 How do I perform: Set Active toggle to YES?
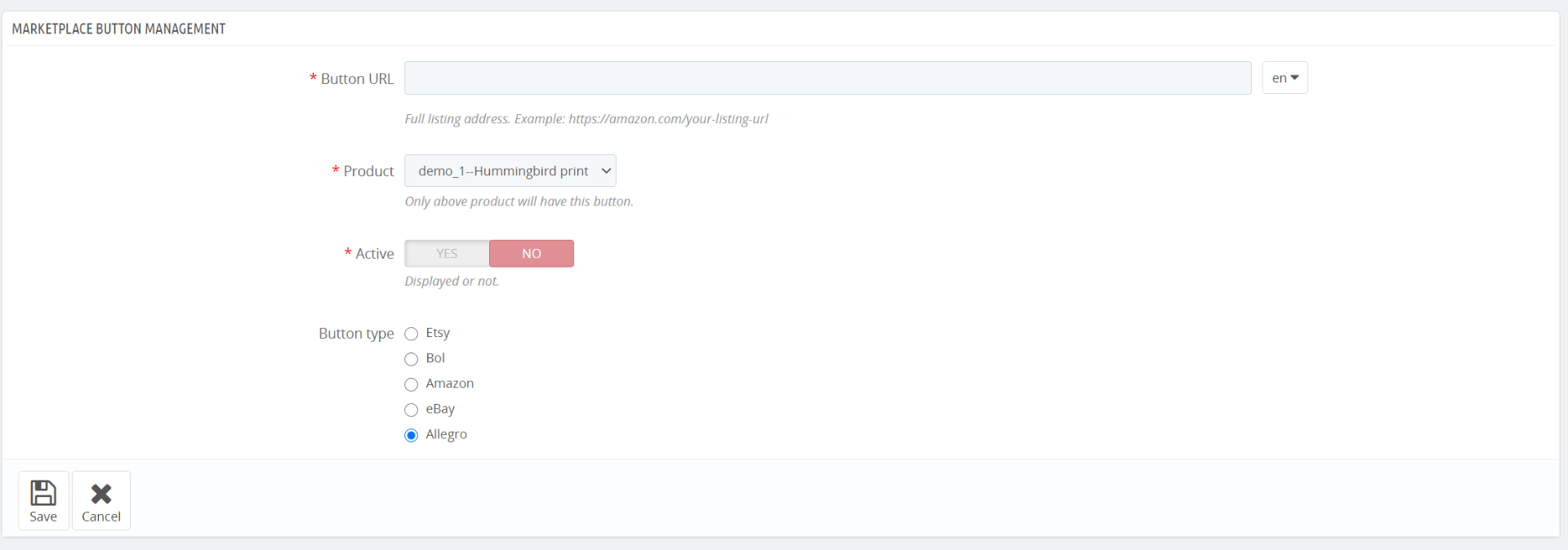(x=447, y=254)
